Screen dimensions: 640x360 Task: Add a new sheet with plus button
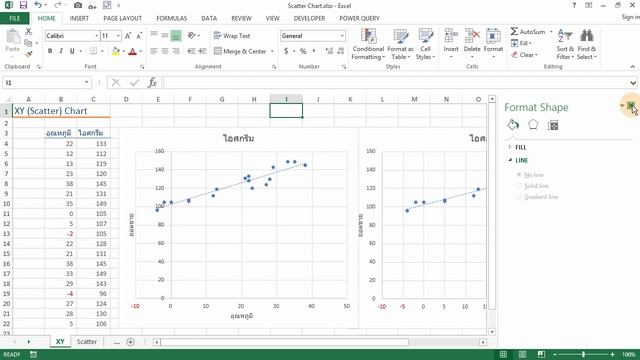coord(130,342)
